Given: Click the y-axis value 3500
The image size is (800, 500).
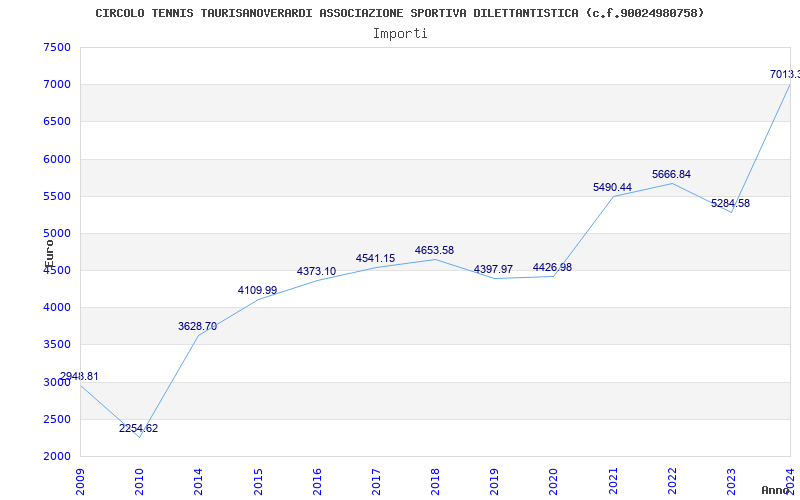Looking at the screenshot, I should [x=57, y=345].
